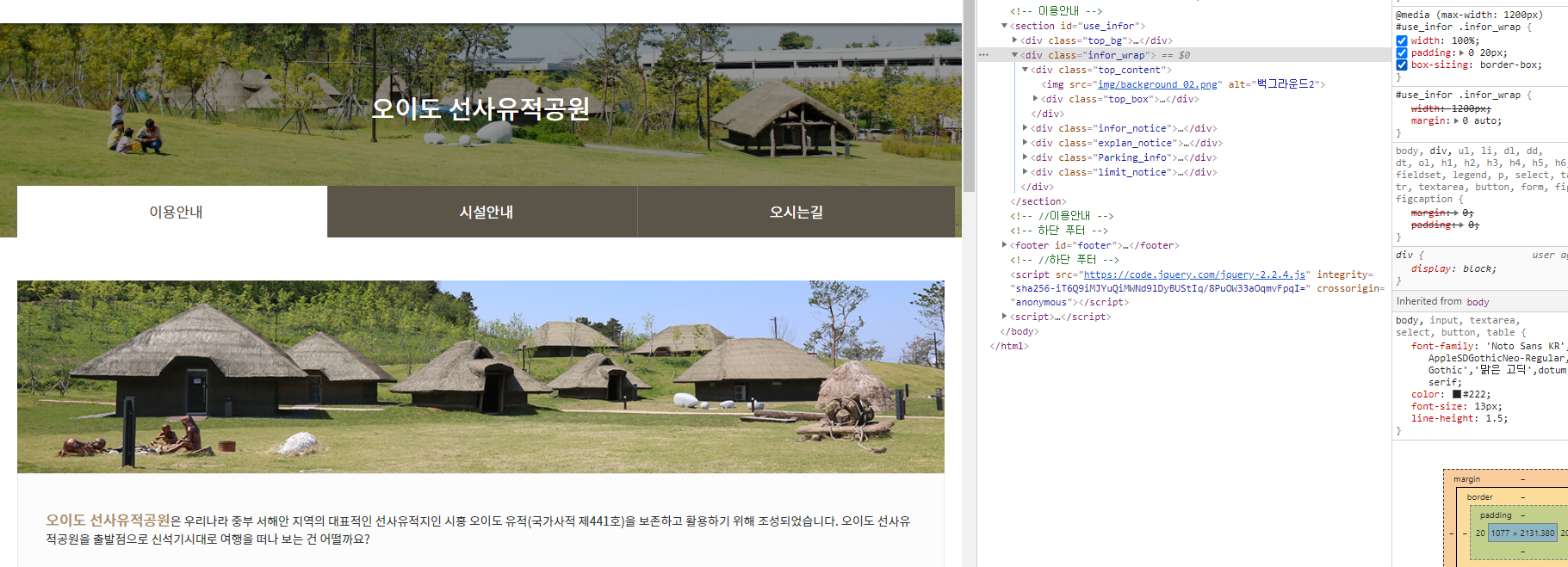Select the <!-- 이용안내 --> comment line
Screen dimensions: 1568x567
click(1056, 11)
